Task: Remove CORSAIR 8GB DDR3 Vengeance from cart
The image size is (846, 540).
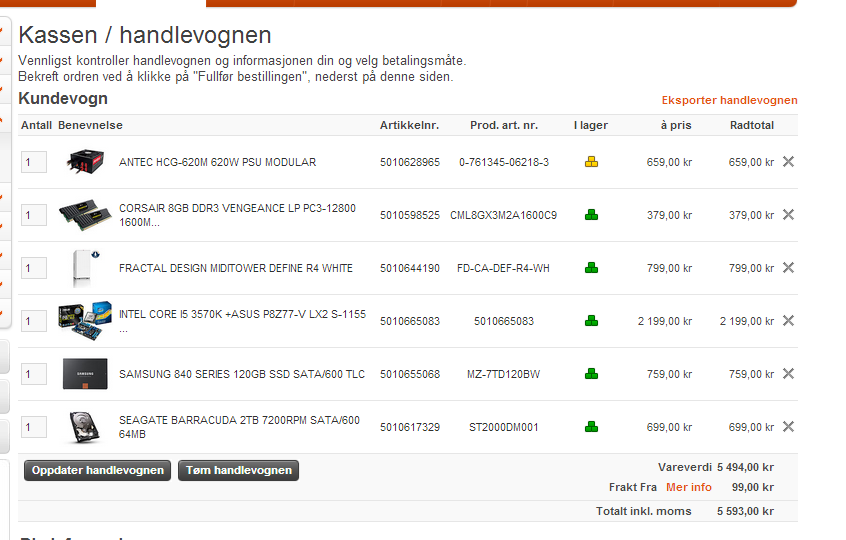Action: tap(788, 214)
